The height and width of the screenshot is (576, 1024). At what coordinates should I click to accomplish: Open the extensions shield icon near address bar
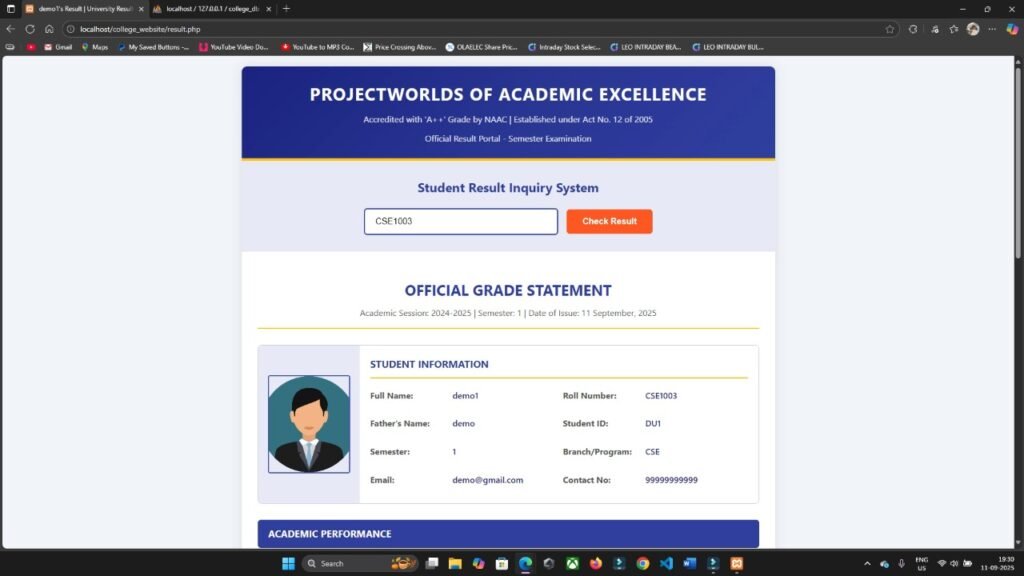pos(935,29)
